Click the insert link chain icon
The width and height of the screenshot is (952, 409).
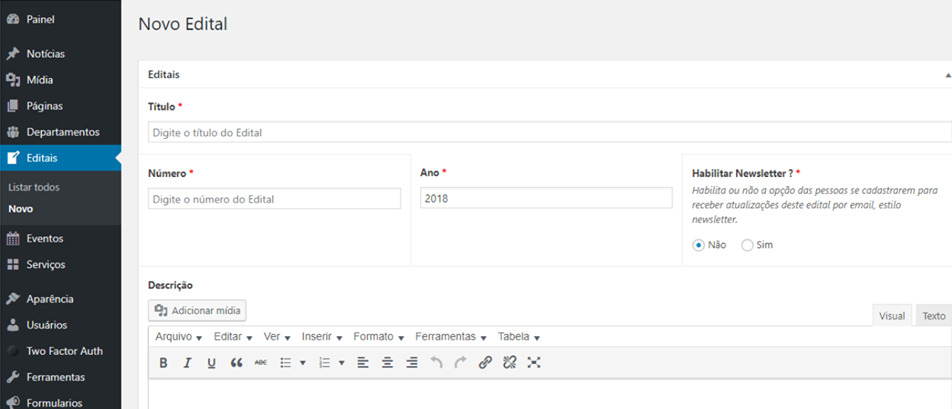pos(485,363)
